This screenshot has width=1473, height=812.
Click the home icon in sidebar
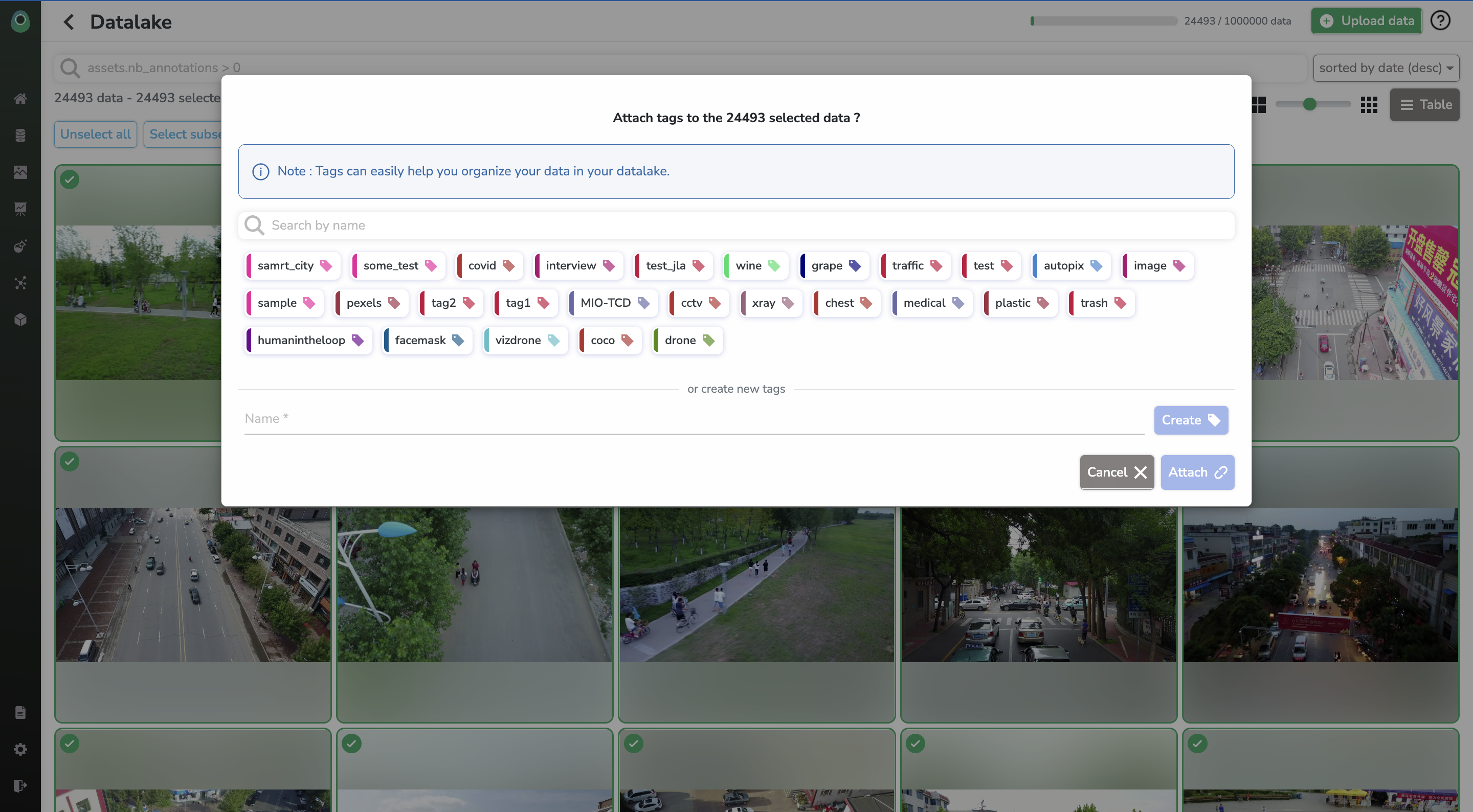(x=20, y=99)
